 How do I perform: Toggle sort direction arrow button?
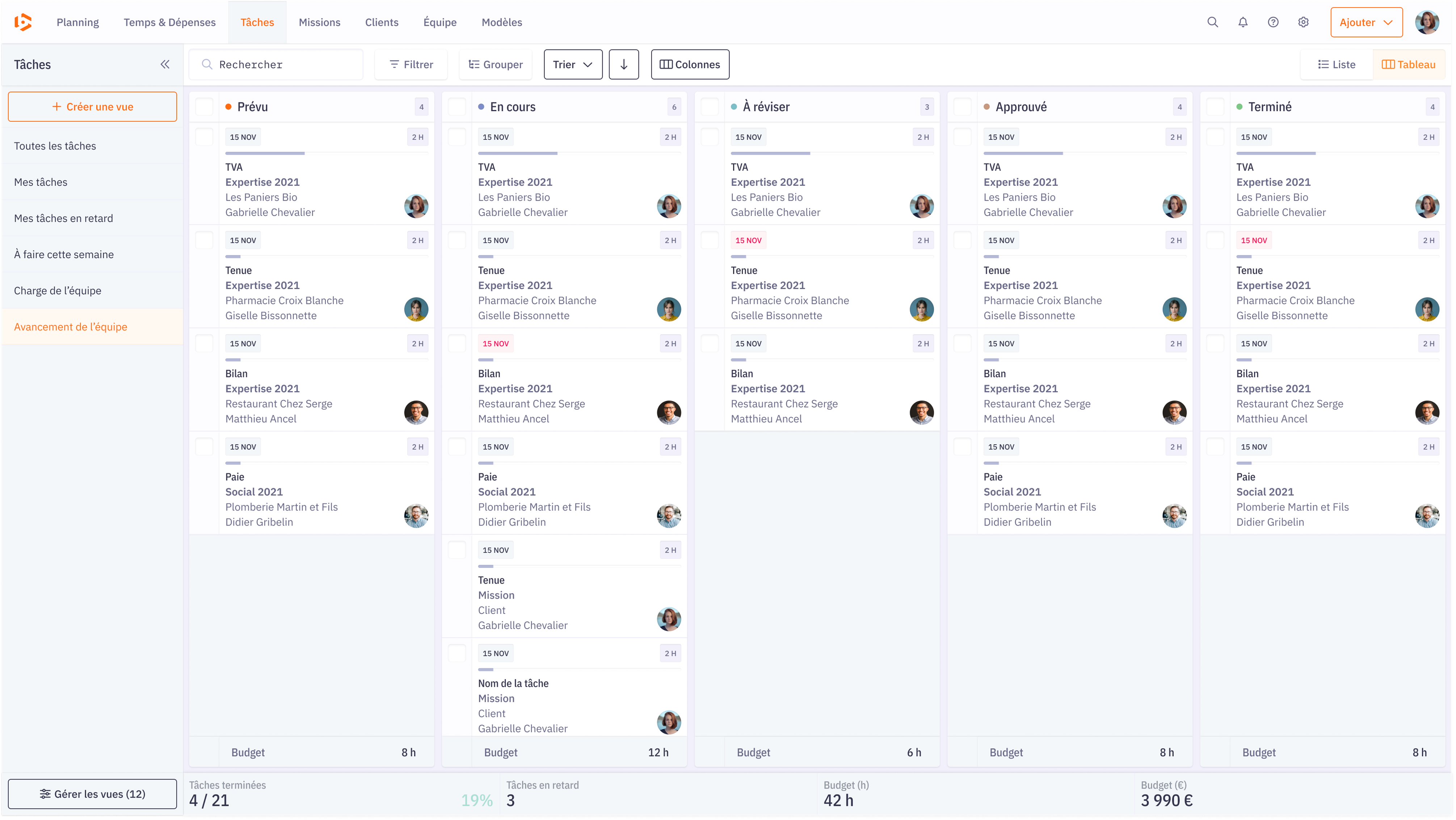coord(624,64)
